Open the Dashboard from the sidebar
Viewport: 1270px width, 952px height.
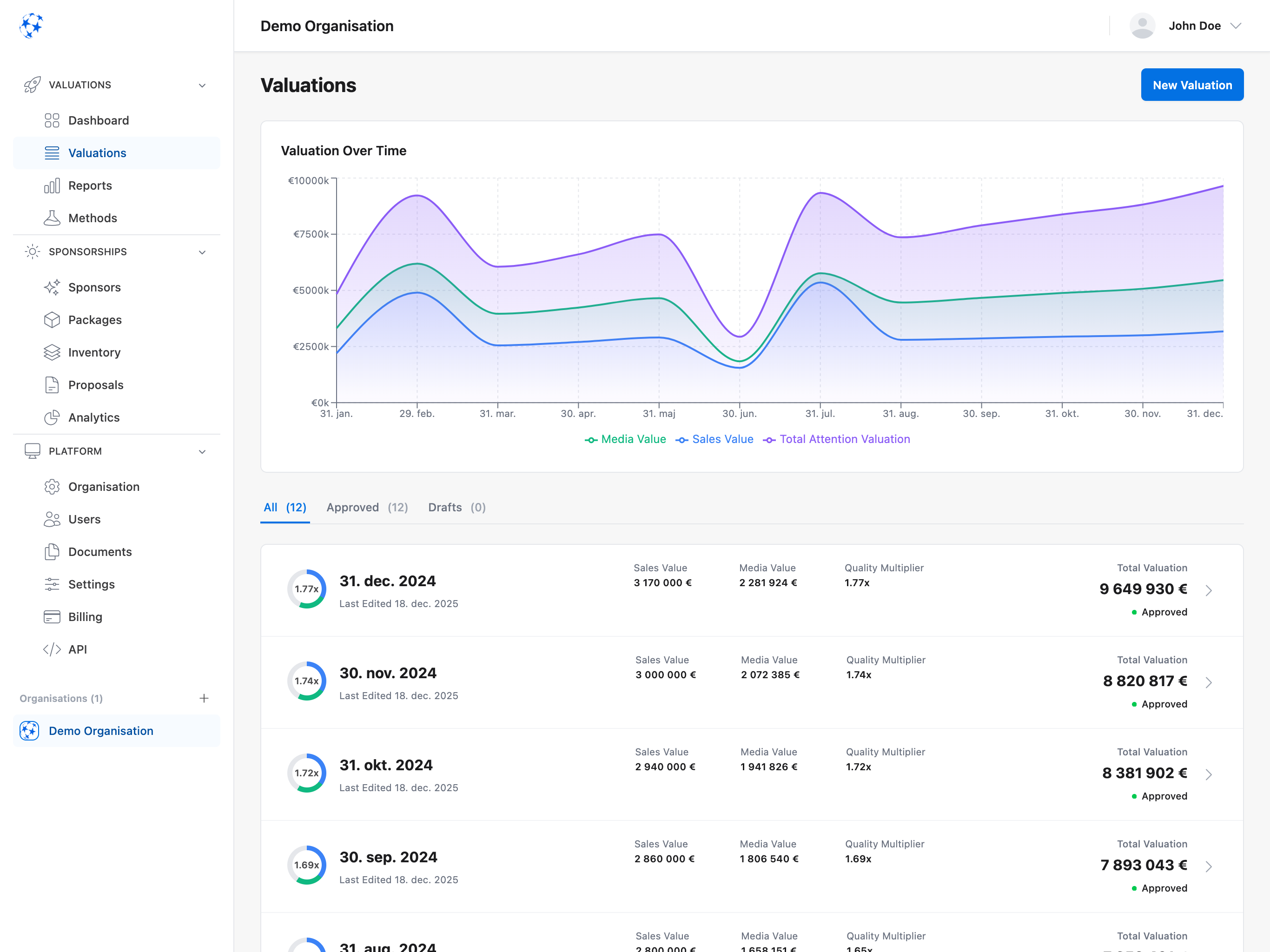tap(98, 120)
